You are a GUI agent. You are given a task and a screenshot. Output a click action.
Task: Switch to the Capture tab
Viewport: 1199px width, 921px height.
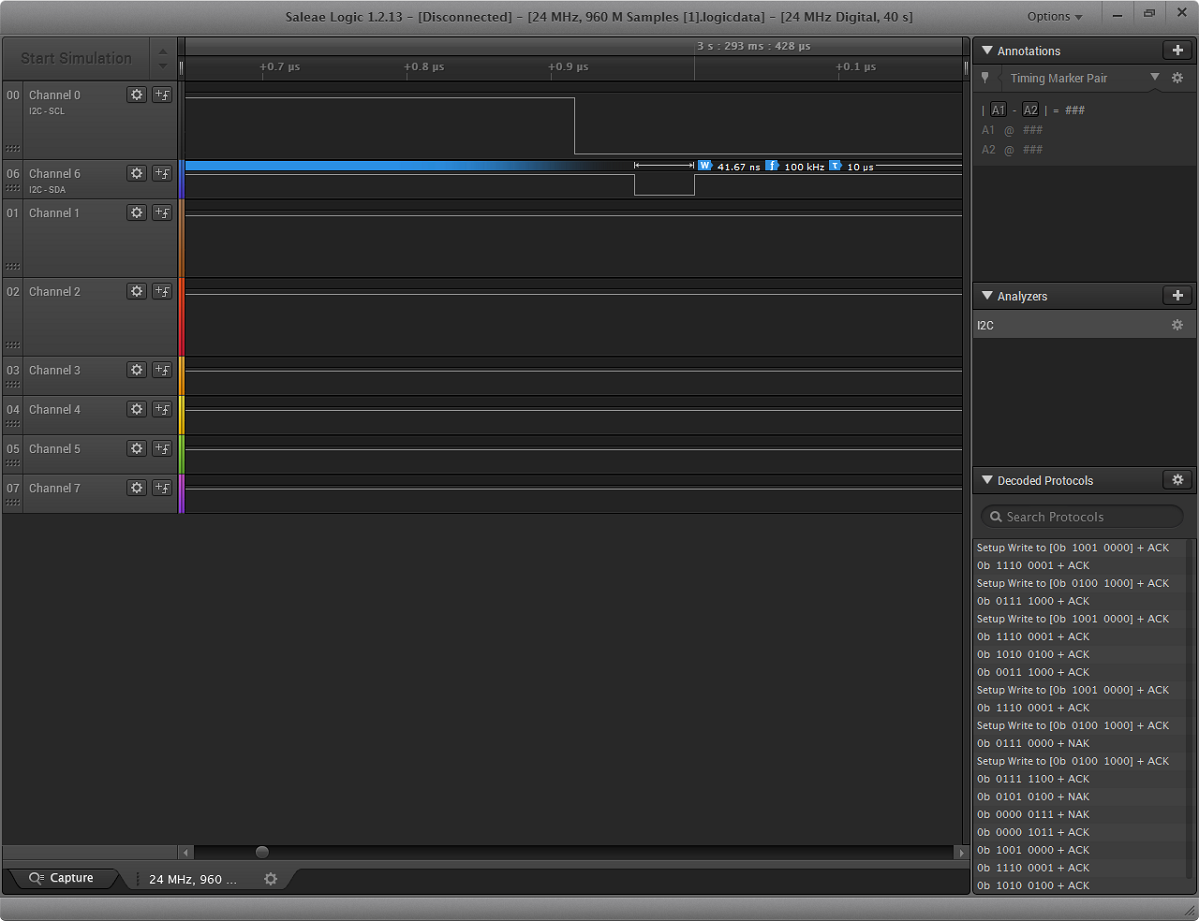tap(62, 878)
